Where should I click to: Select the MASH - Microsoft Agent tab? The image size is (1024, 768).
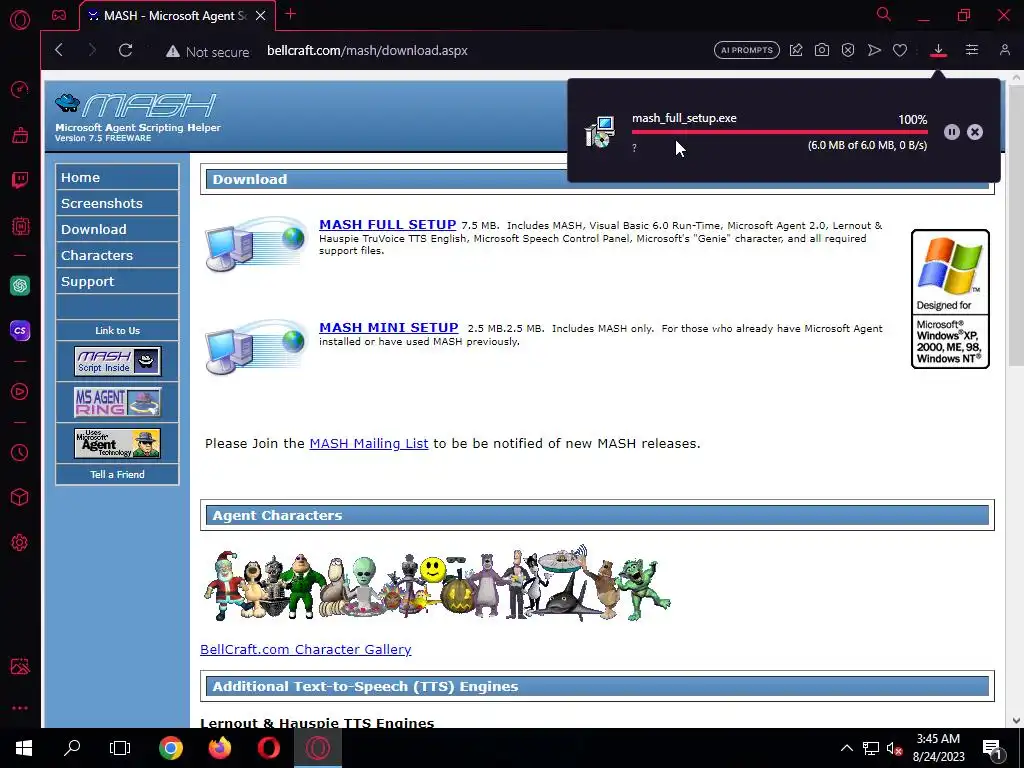click(177, 16)
